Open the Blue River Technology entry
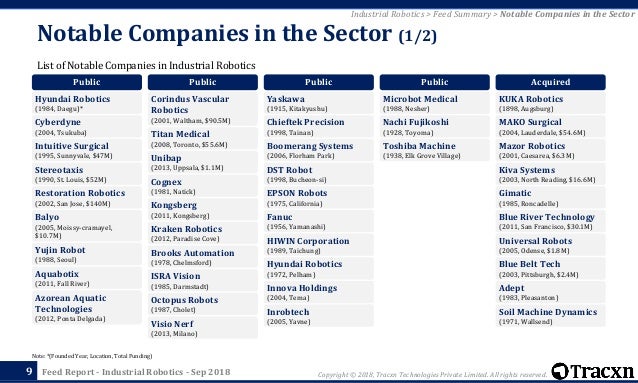The image size is (638, 383). point(550,221)
